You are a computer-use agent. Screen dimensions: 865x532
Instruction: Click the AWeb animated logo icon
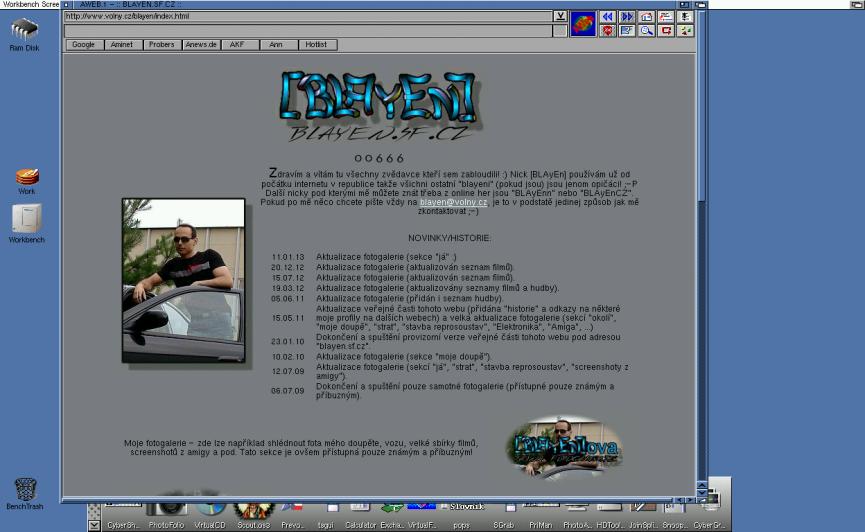pyautogui.click(x=583, y=24)
